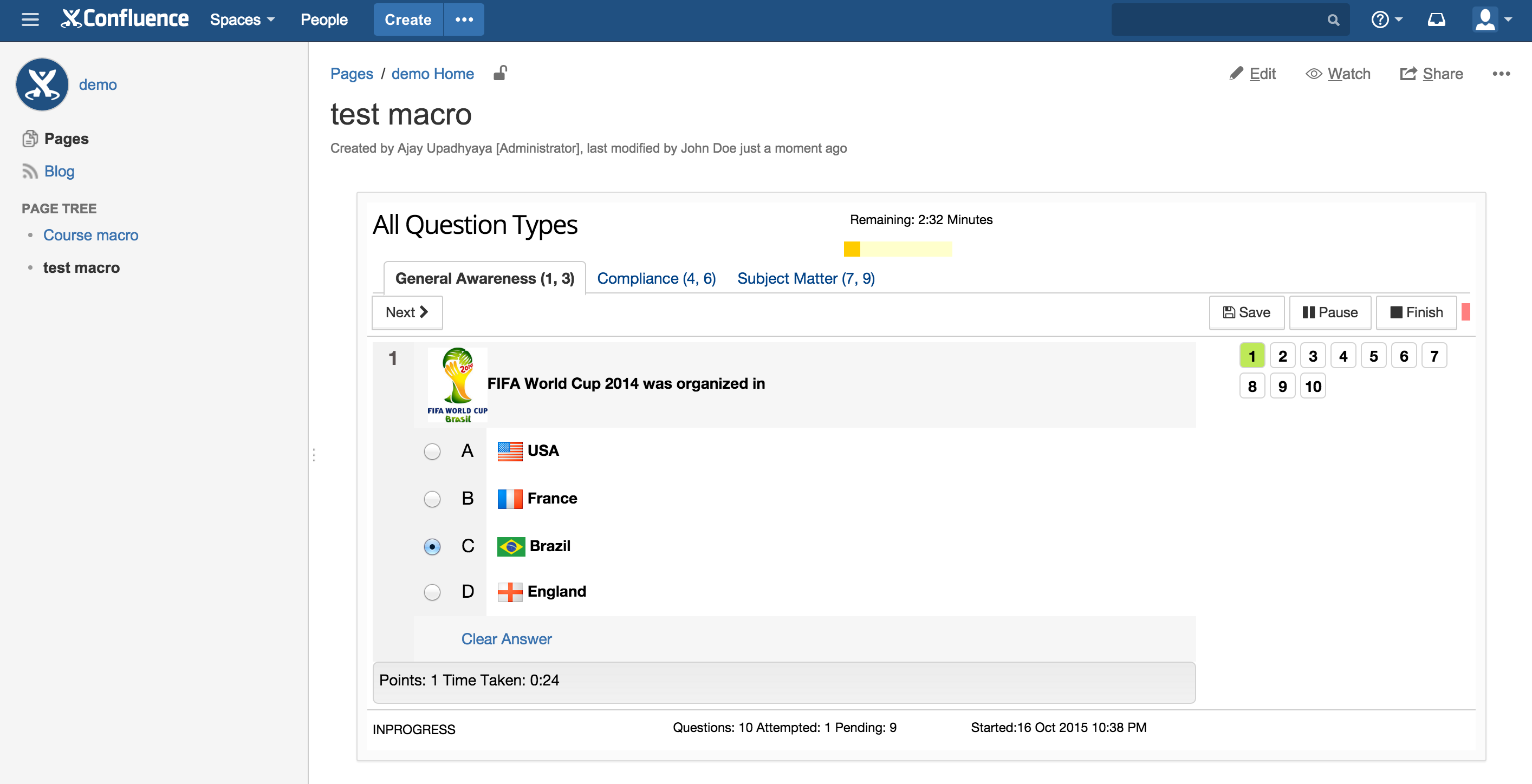Select the USA answer radio button
This screenshot has height=784, width=1532.
click(x=432, y=451)
